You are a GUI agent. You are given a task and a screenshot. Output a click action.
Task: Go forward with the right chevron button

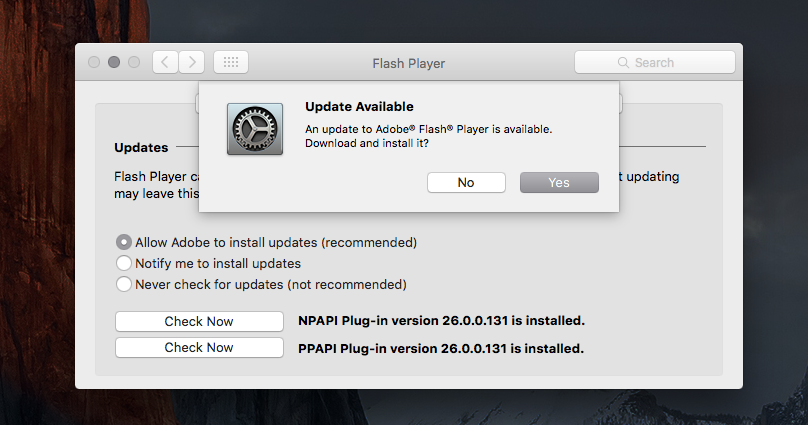pos(192,62)
